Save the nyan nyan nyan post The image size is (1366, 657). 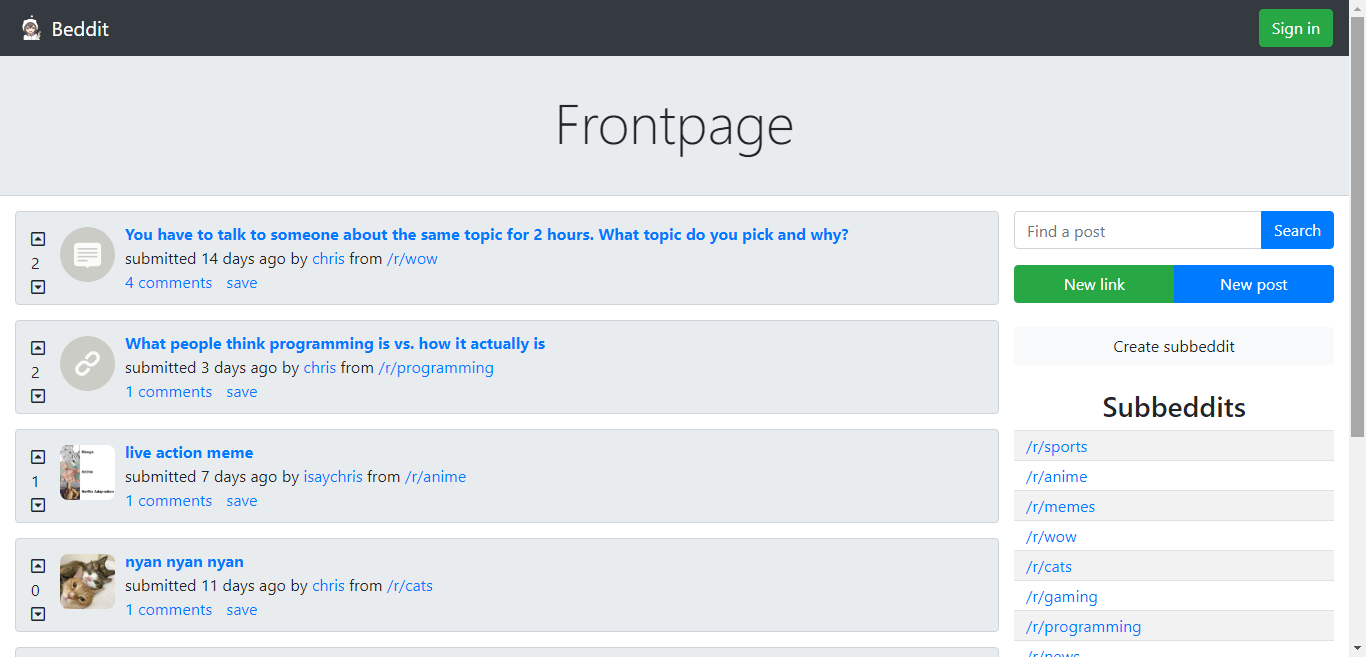click(242, 610)
